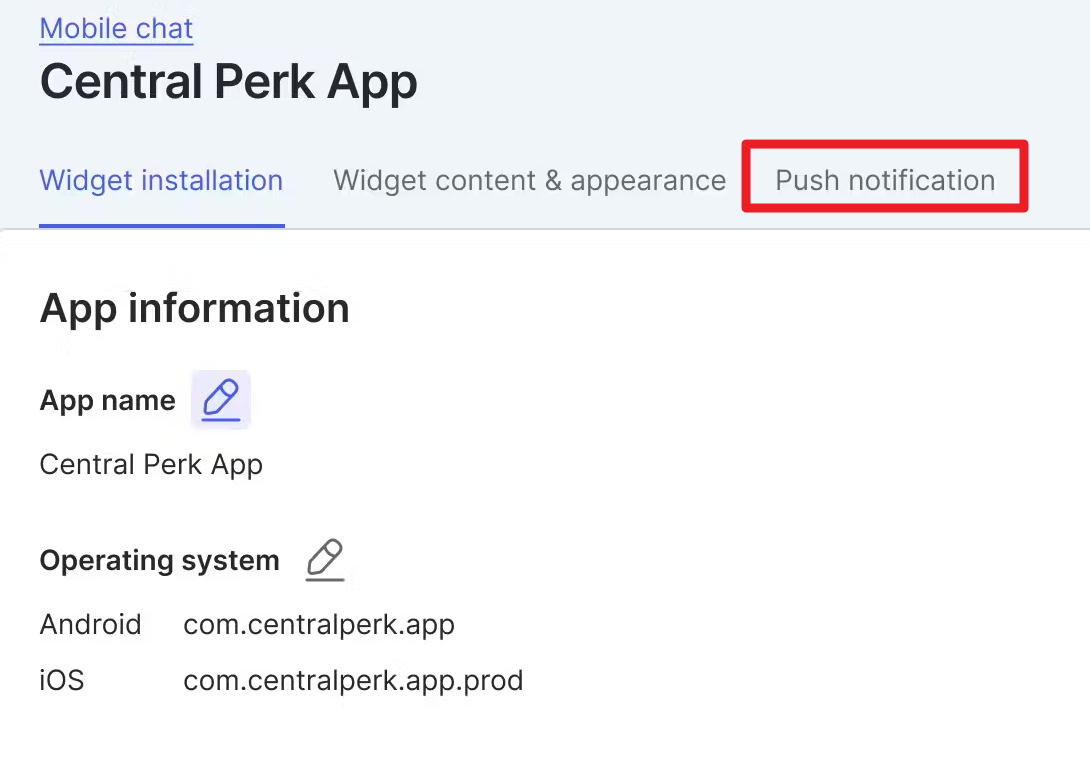Click empty white space below the iOS row
This screenshot has height=770, width=1090.
[545, 735]
